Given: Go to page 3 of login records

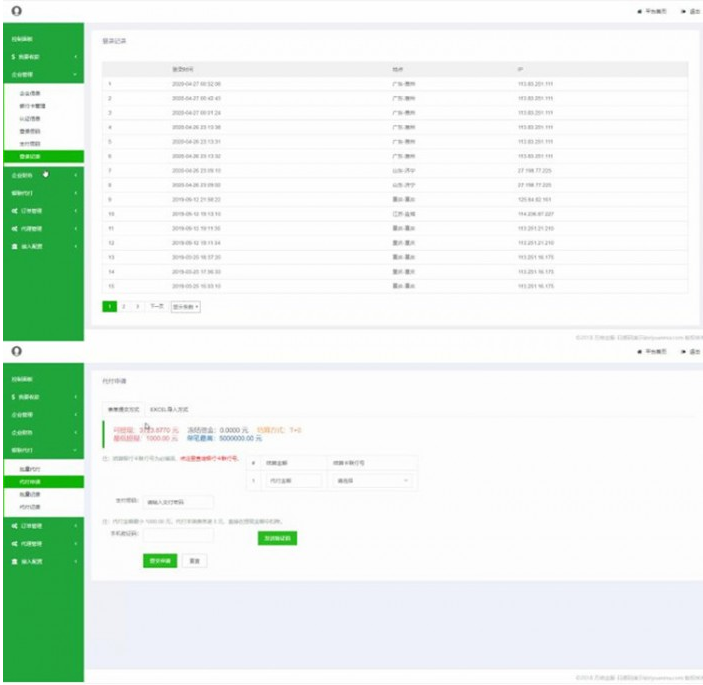Looking at the screenshot, I should coord(138,307).
